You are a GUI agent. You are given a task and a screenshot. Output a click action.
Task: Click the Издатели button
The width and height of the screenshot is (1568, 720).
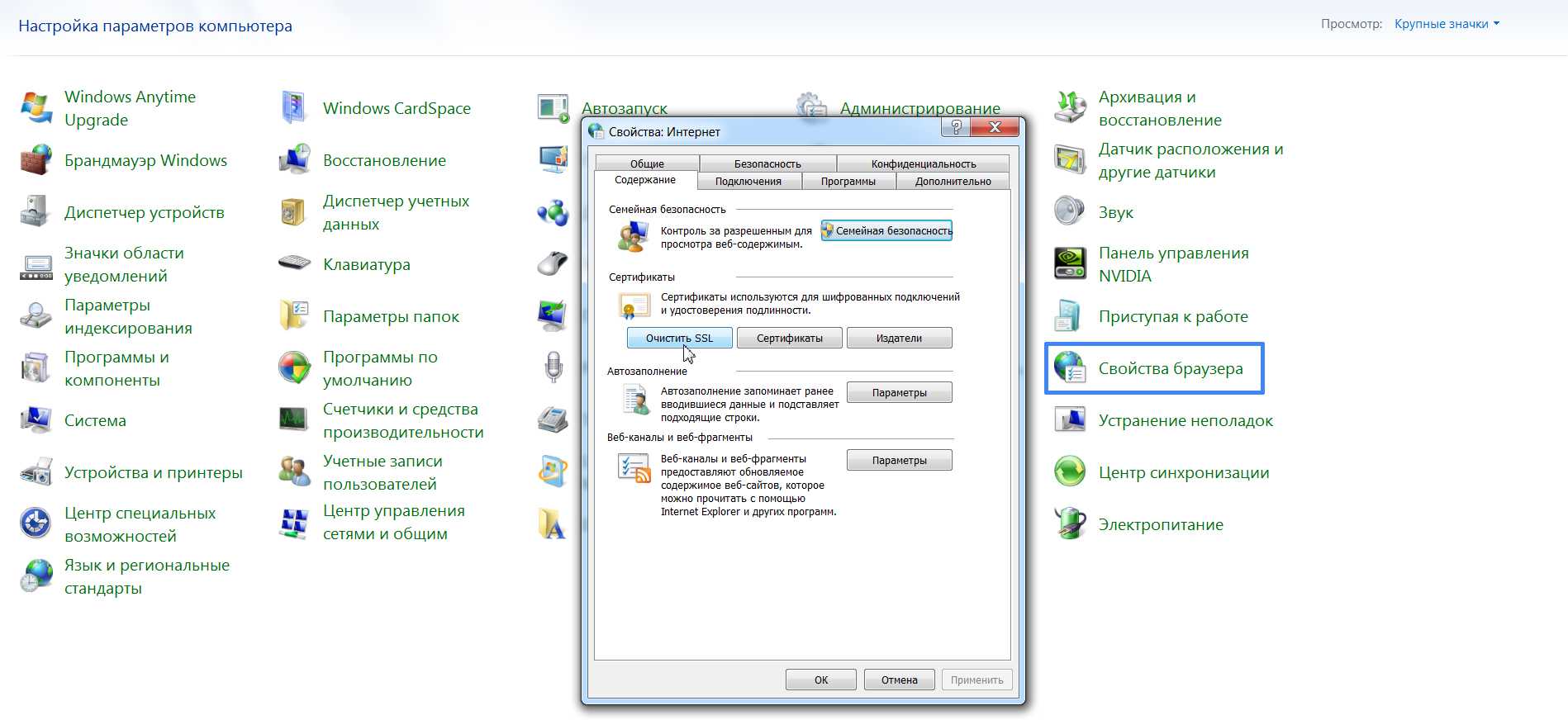point(899,338)
